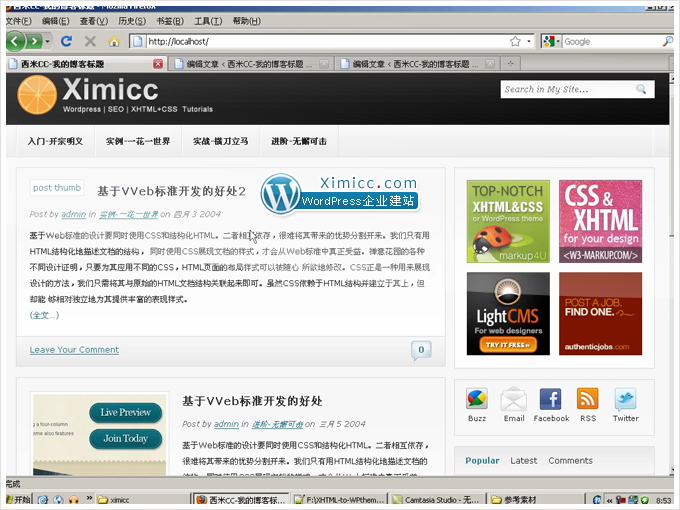The width and height of the screenshot is (680, 510).
Task: Click the browser Forward arrow button
Action: (34, 42)
